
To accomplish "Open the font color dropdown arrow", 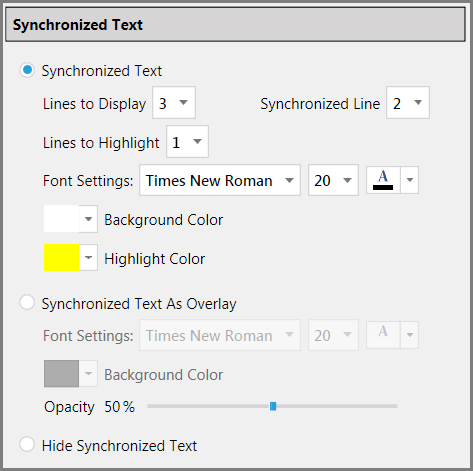I will pos(410,180).
